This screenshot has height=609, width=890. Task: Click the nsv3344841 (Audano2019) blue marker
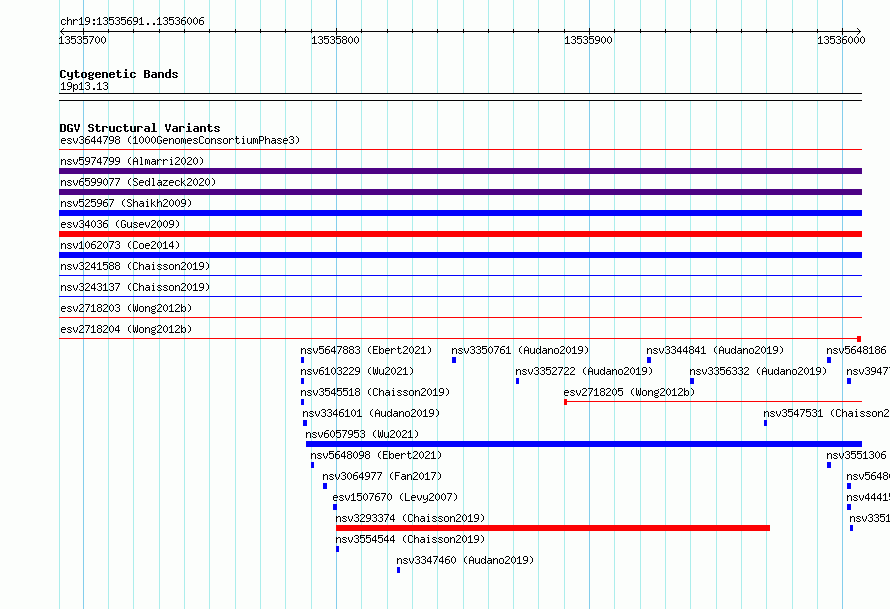[649, 360]
